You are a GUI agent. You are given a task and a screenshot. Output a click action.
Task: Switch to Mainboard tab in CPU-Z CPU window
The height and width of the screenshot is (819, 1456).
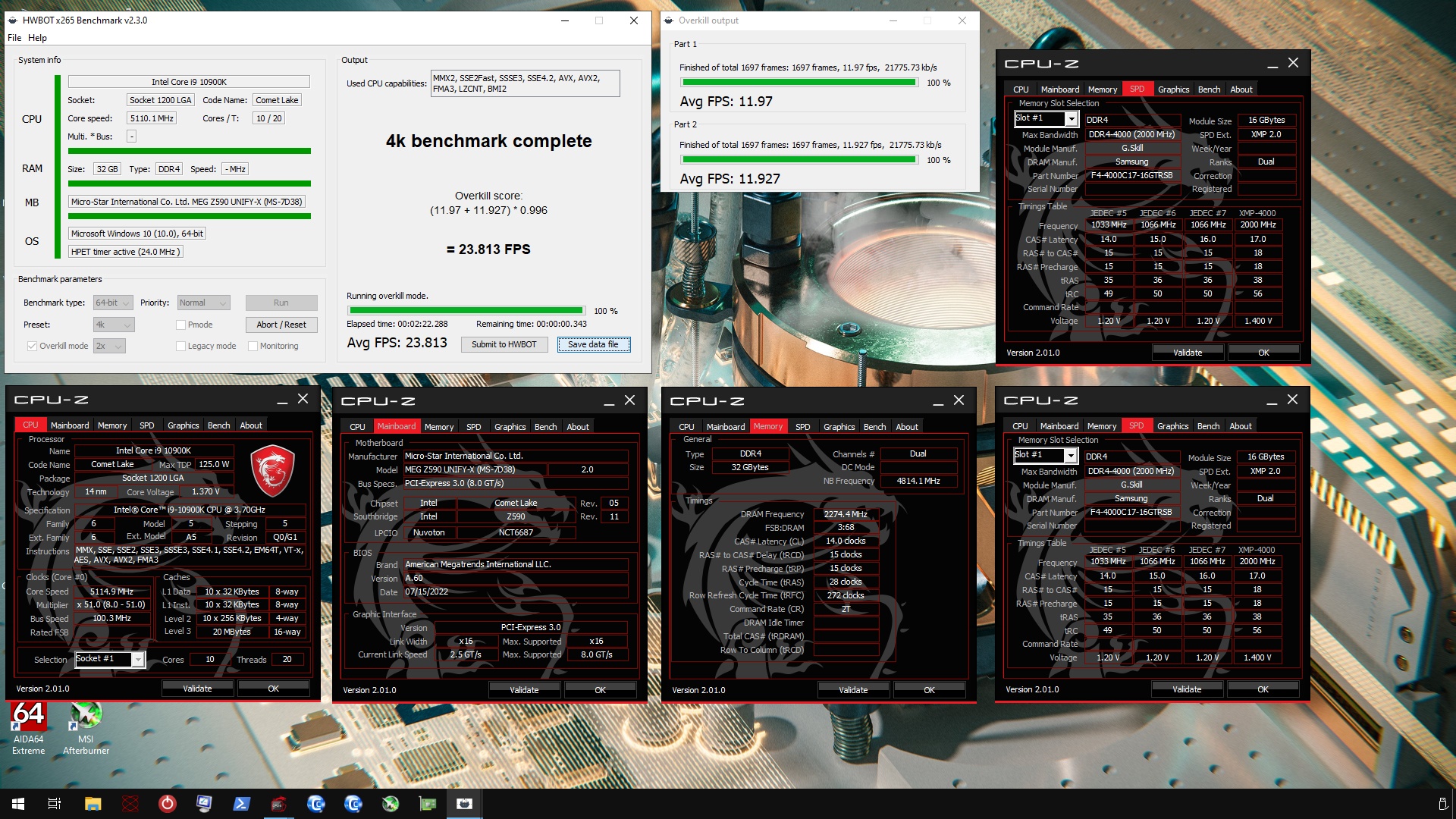click(70, 425)
